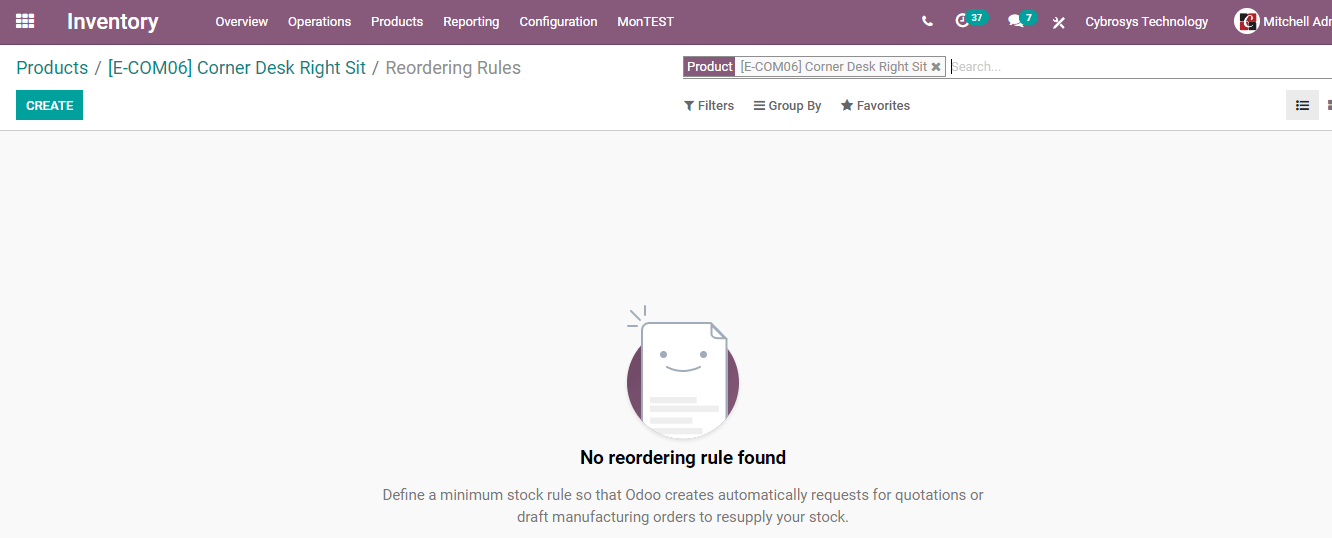Image resolution: width=1332 pixels, height=538 pixels.
Task: Open the Group By dropdown
Action: 787,106
